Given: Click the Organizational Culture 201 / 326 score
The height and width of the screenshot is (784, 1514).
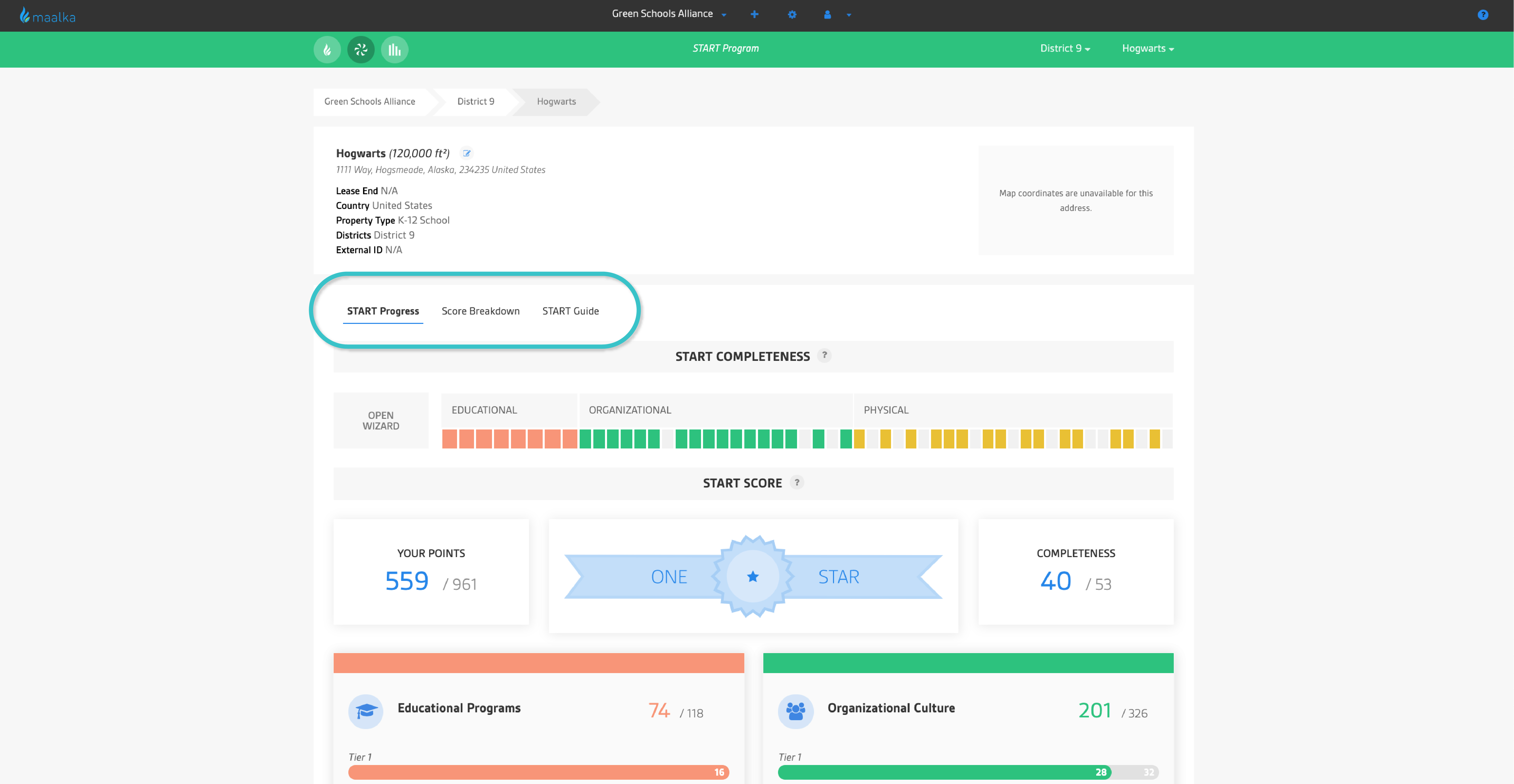Looking at the screenshot, I should coord(1113,711).
